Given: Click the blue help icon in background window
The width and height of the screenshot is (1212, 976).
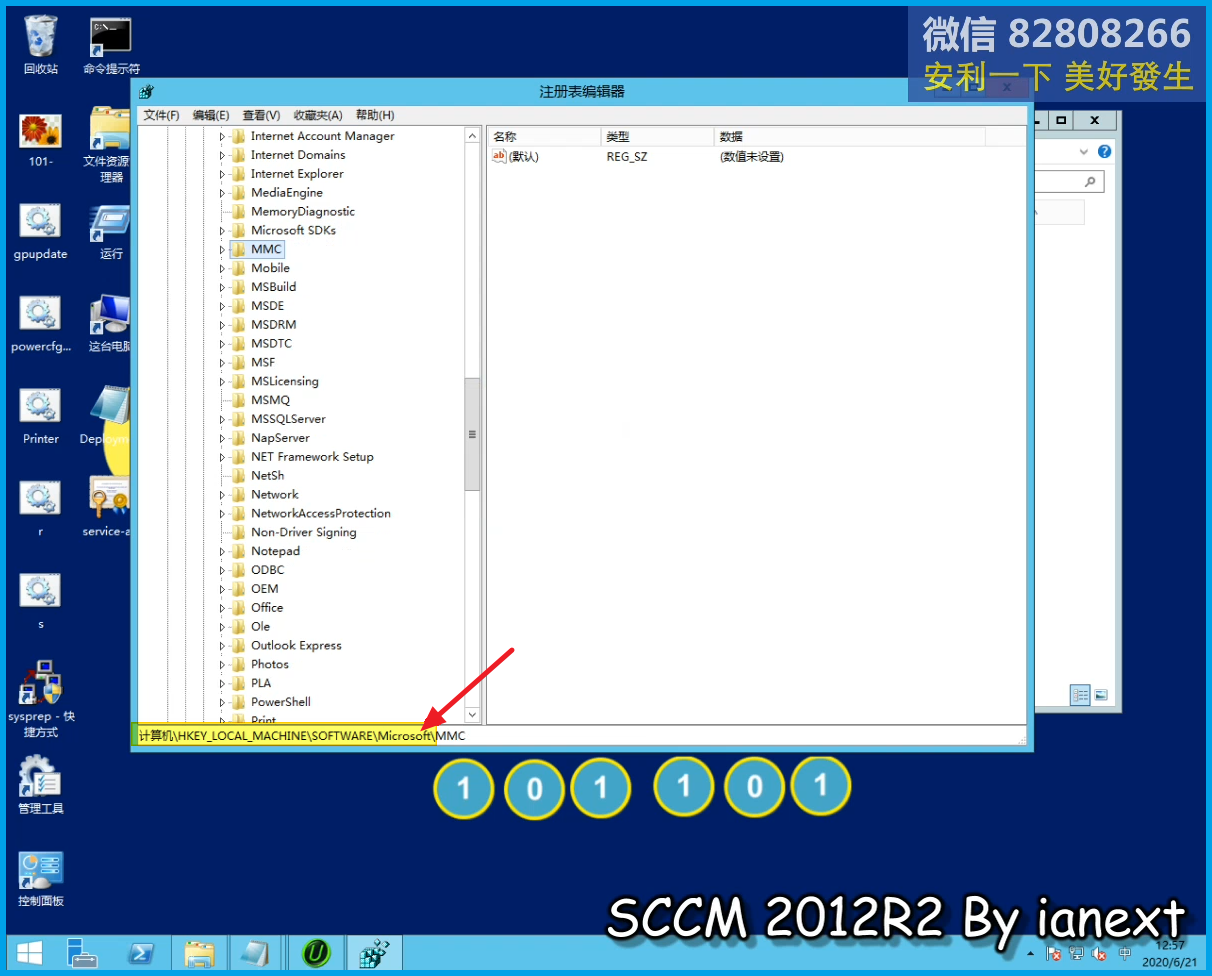Looking at the screenshot, I should (x=1105, y=152).
